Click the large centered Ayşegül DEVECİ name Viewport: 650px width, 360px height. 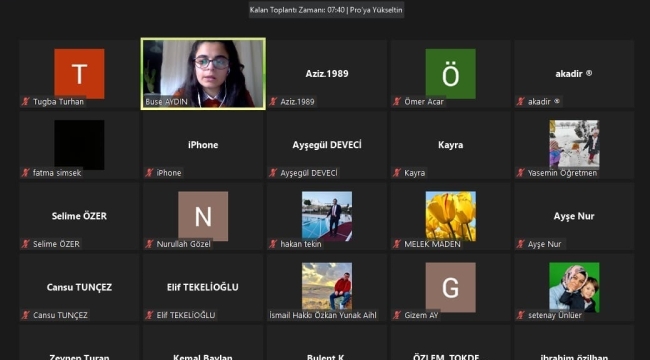[327, 145]
